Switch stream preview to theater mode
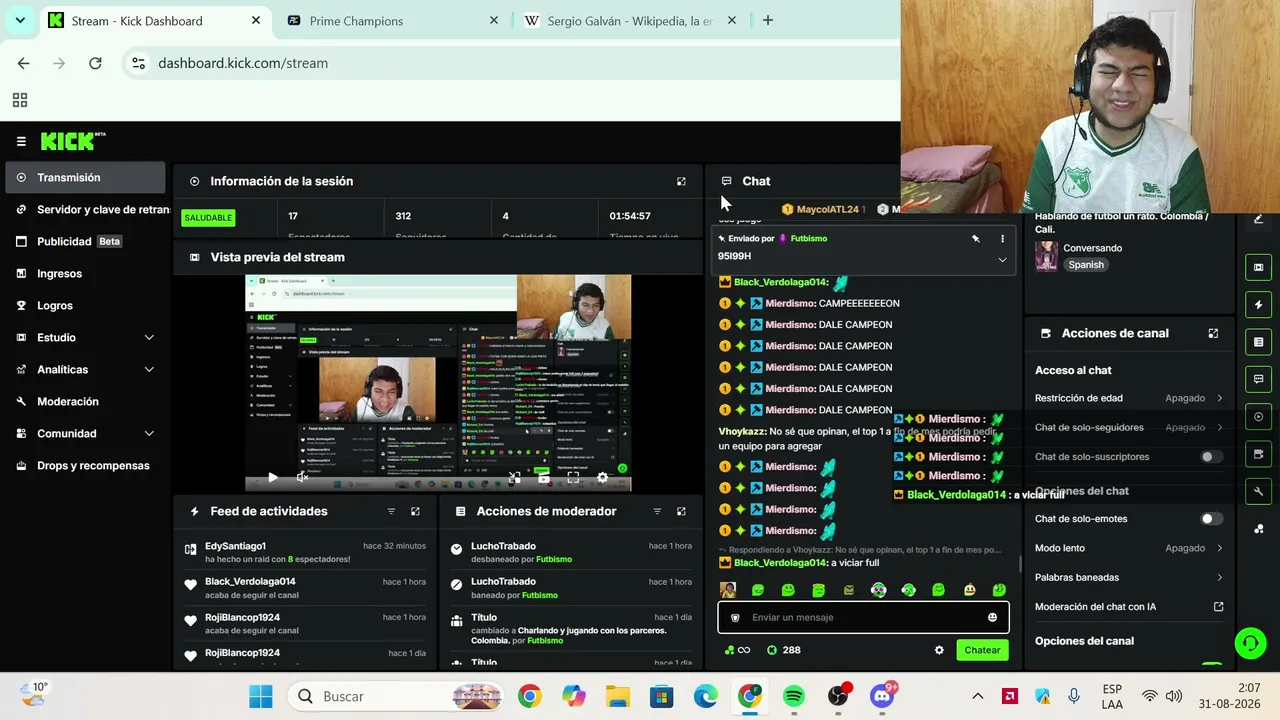 click(543, 478)
